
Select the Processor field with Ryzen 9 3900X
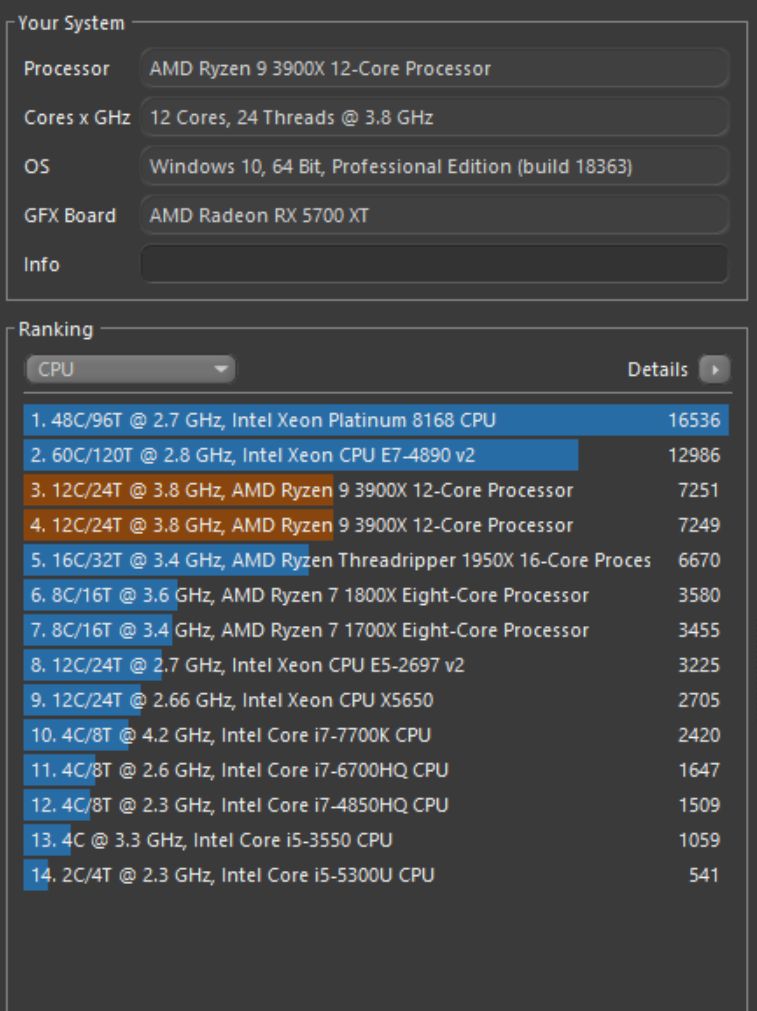435,68
